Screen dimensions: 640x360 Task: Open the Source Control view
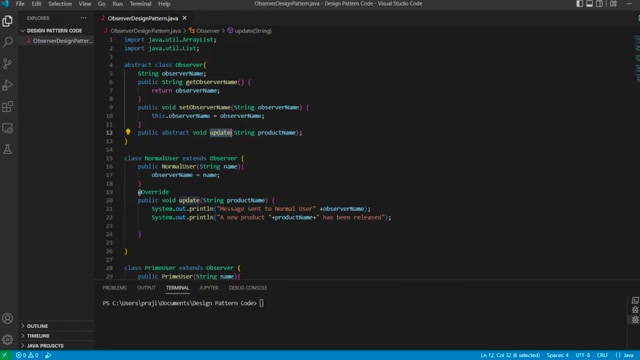pyautogui.click(x=7, y=64)
